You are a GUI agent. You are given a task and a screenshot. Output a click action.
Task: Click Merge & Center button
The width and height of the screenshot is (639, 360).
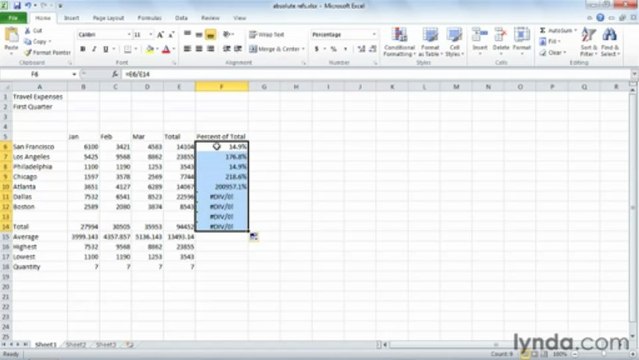[x=274, y=49]
